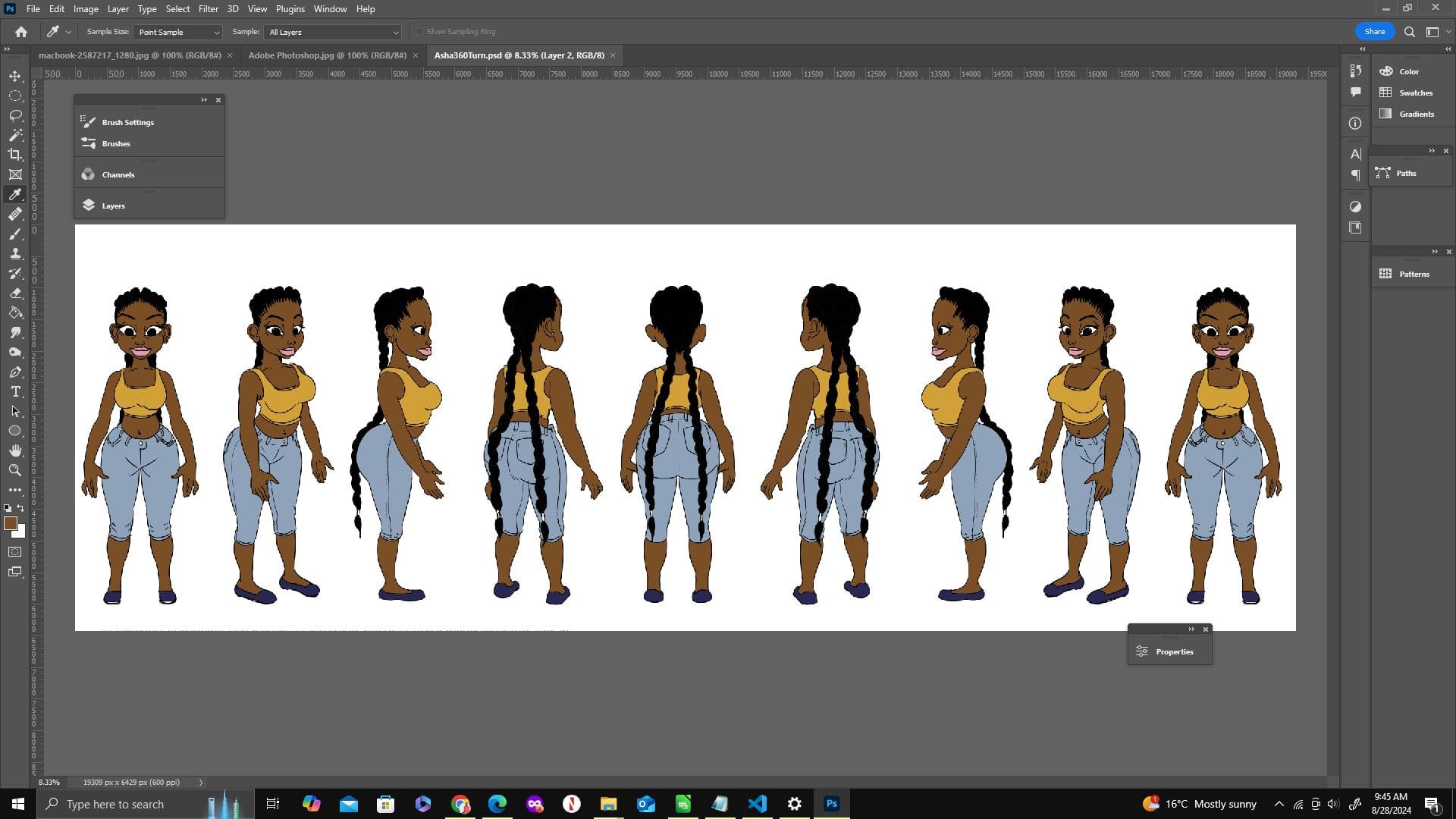1456x819 pixels.
Task: Expand the Properties panel double-arrow
Action: tap(1191, 629)
